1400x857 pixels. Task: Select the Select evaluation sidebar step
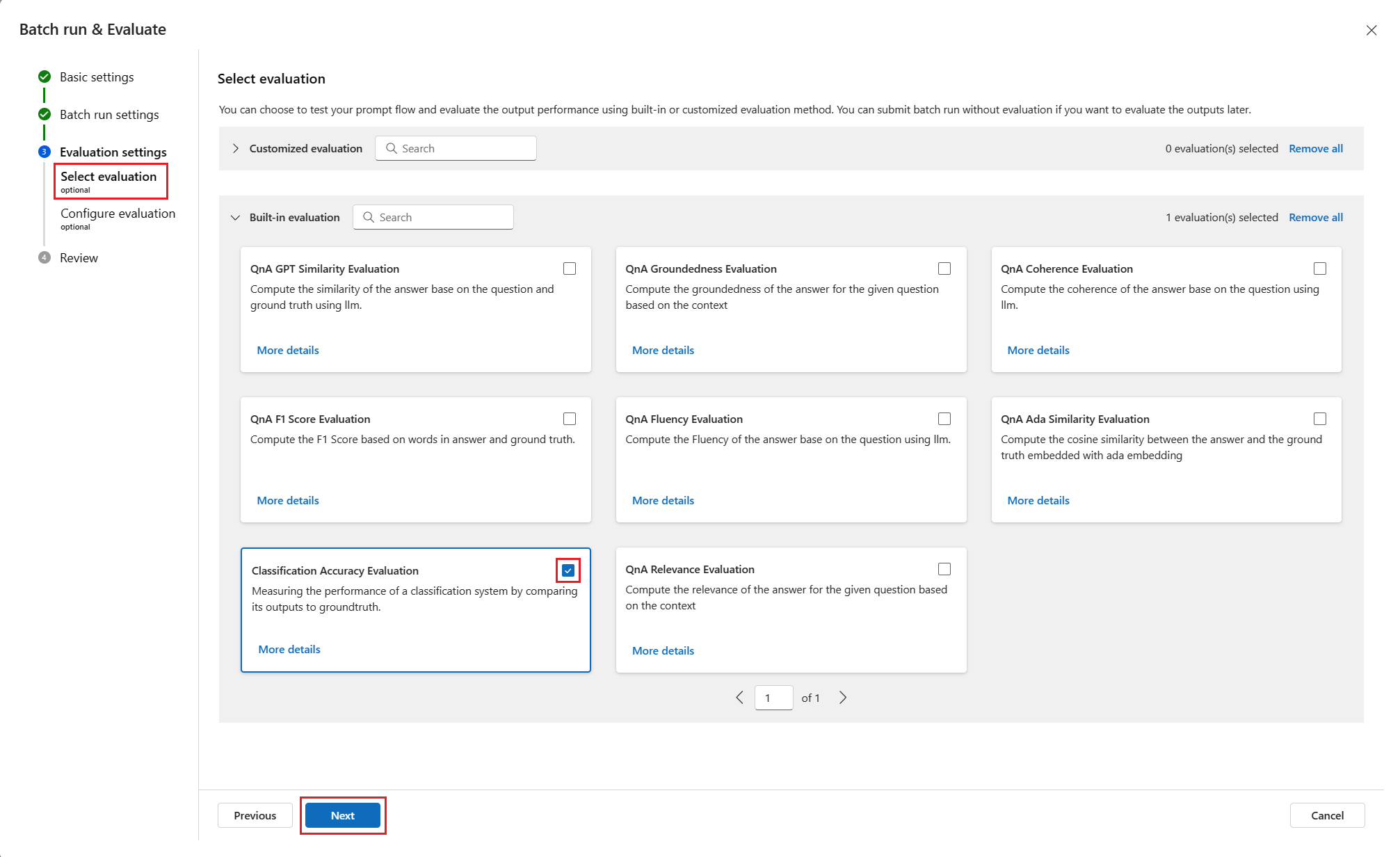click(x=108, y=177)
